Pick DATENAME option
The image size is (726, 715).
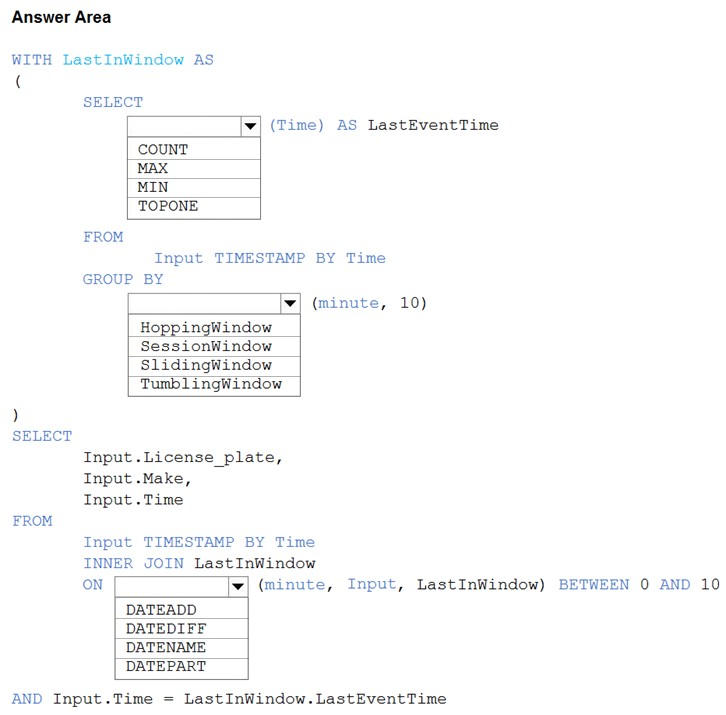(182, 647)
